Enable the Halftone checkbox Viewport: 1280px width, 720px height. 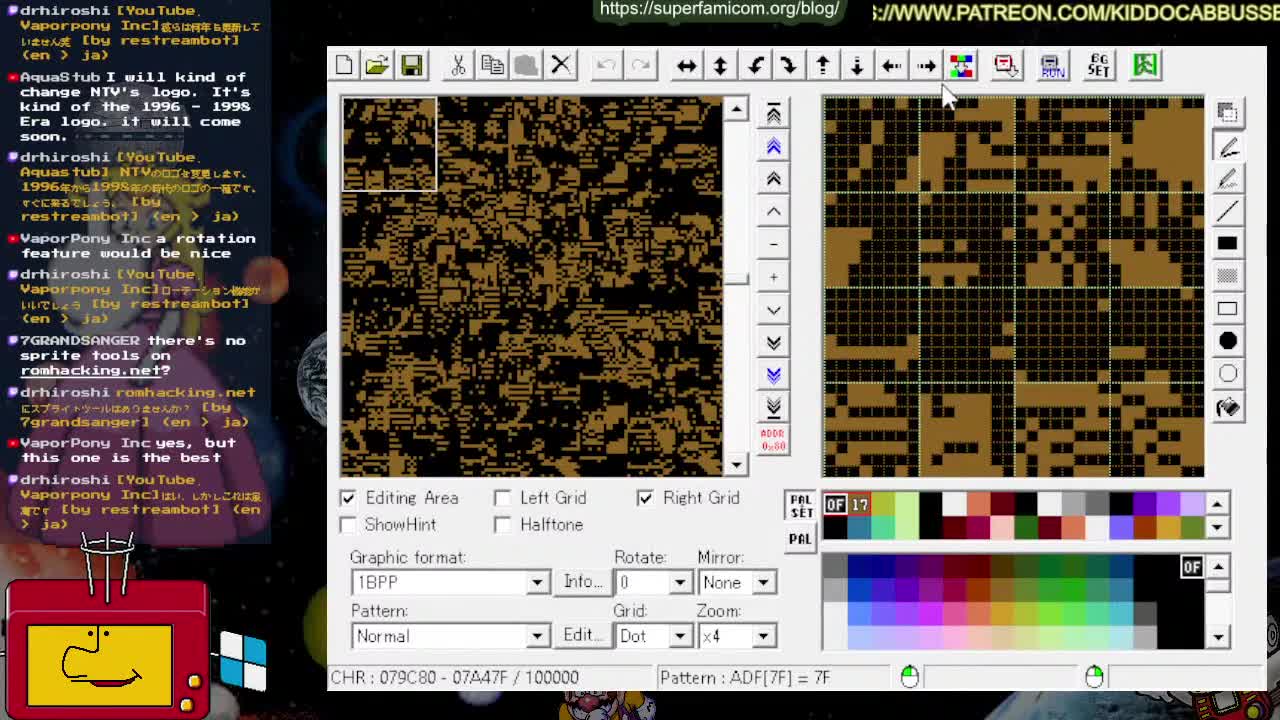[x=502, y=525]
